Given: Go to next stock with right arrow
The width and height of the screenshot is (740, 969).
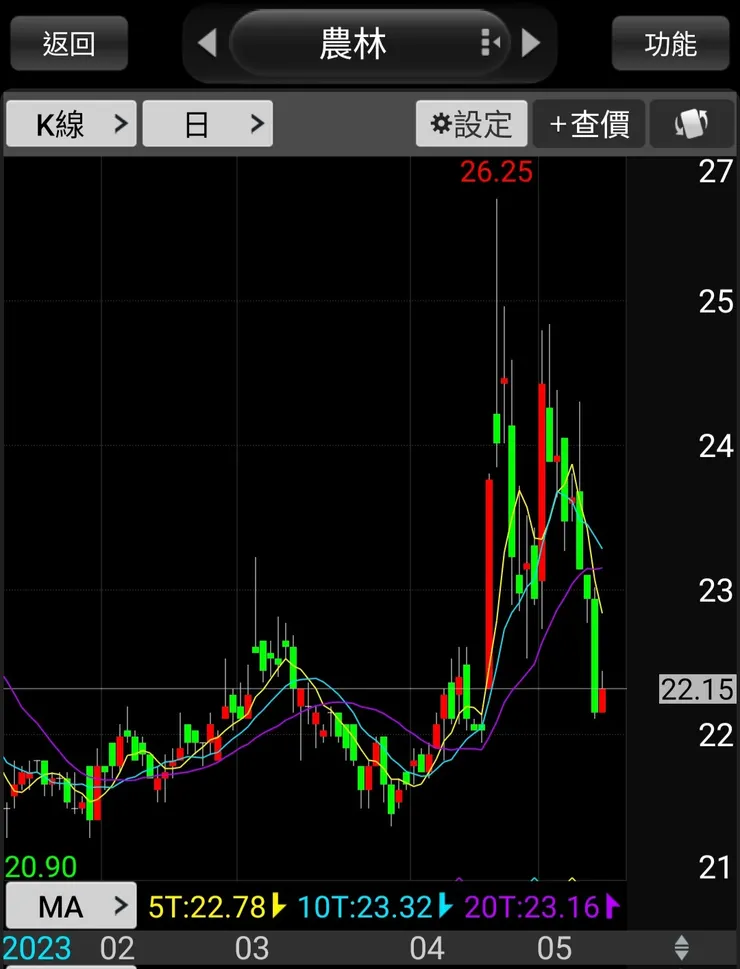Looking at the screenshot, I should tap(531, 43).
